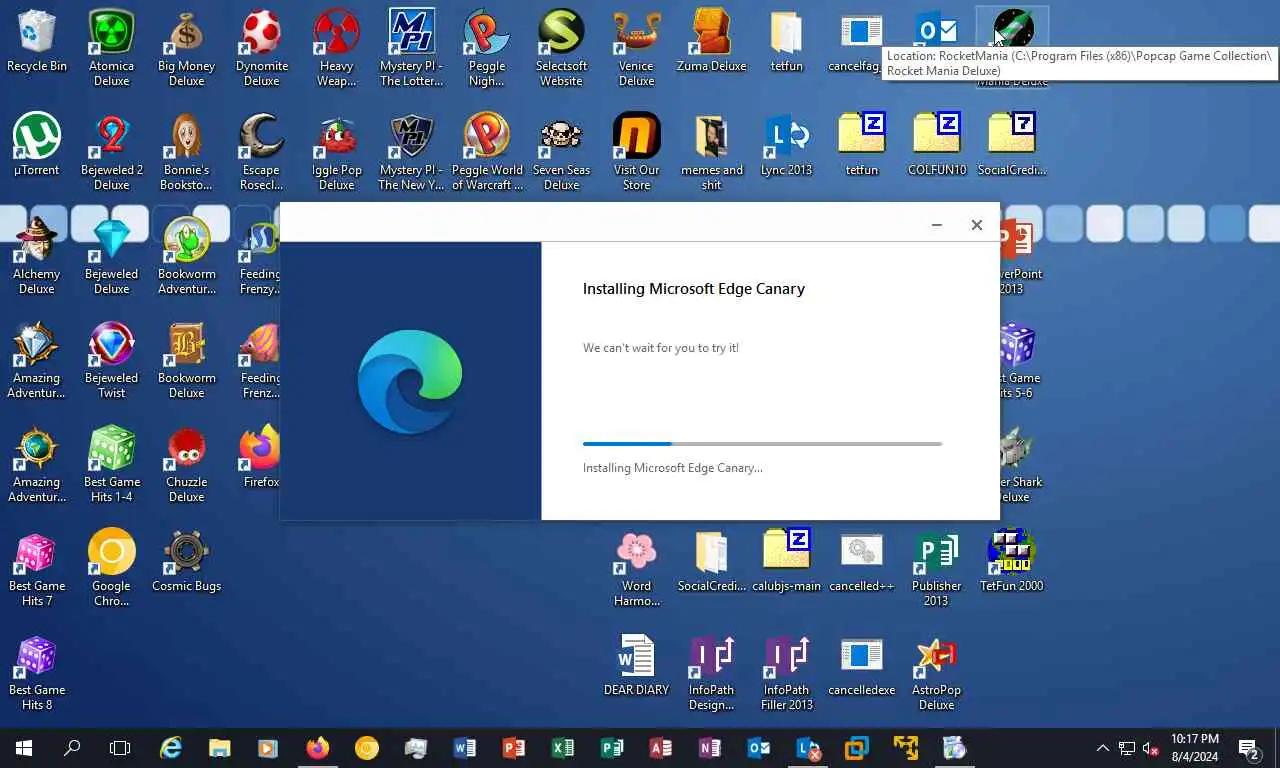Viewport: 1280px width, 768px height.
Task: Select InfoPath Designer shortcut
Action: click(x=711, y=672)
